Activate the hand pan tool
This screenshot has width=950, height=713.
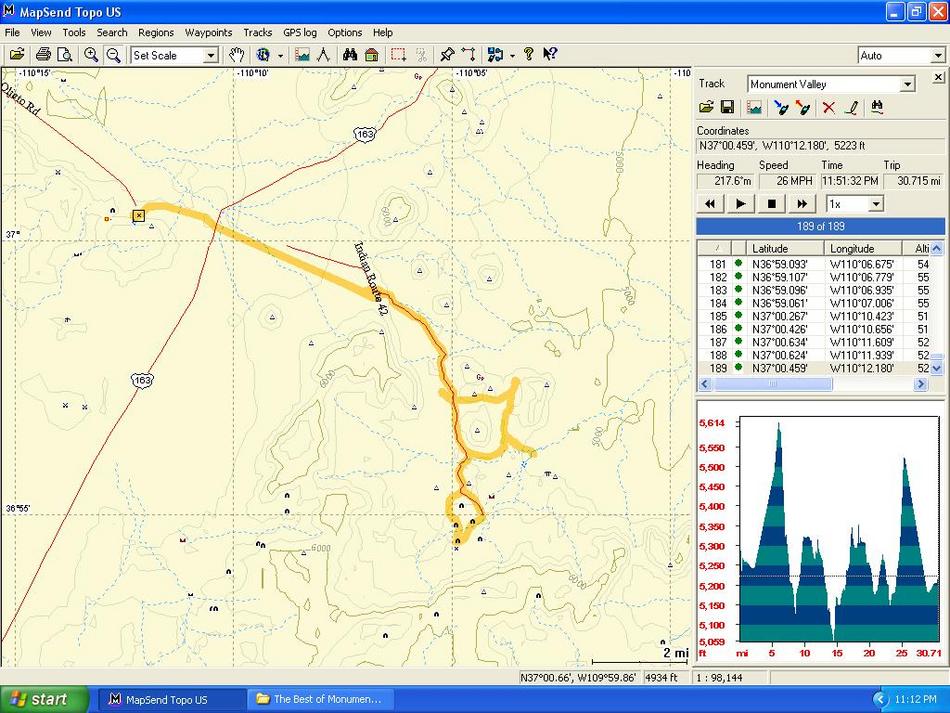pyautogui.click(x=236, y=55)
